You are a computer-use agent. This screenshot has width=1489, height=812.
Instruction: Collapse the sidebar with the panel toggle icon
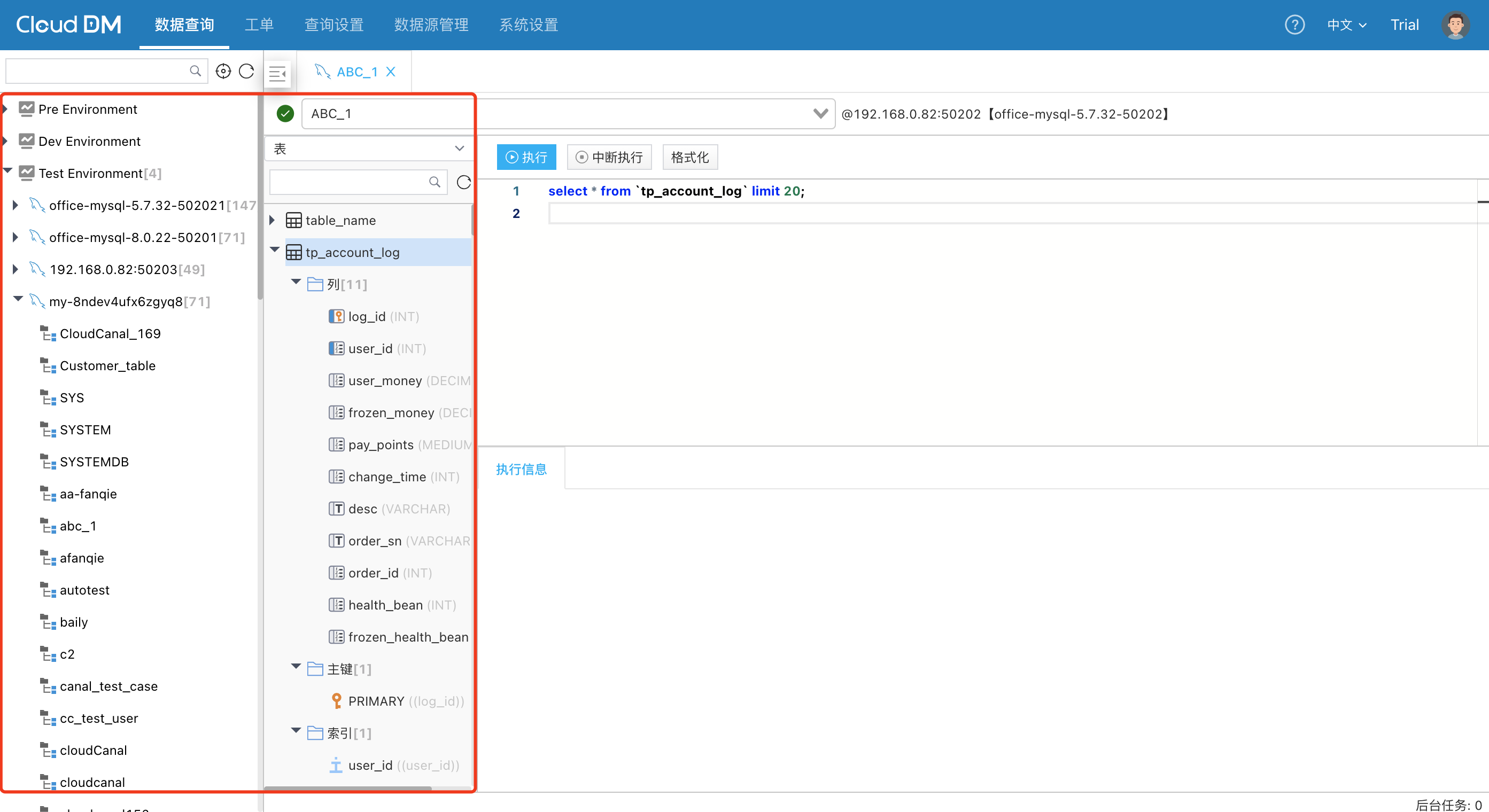277,73
